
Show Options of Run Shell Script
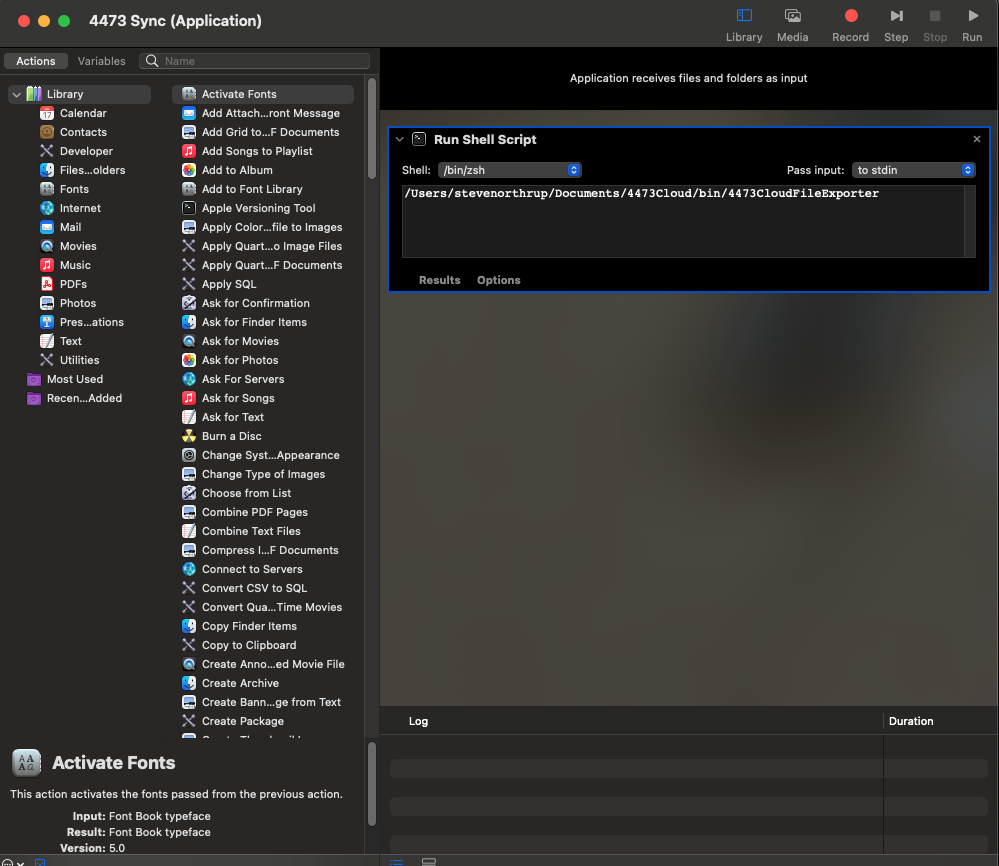[498, 280]
